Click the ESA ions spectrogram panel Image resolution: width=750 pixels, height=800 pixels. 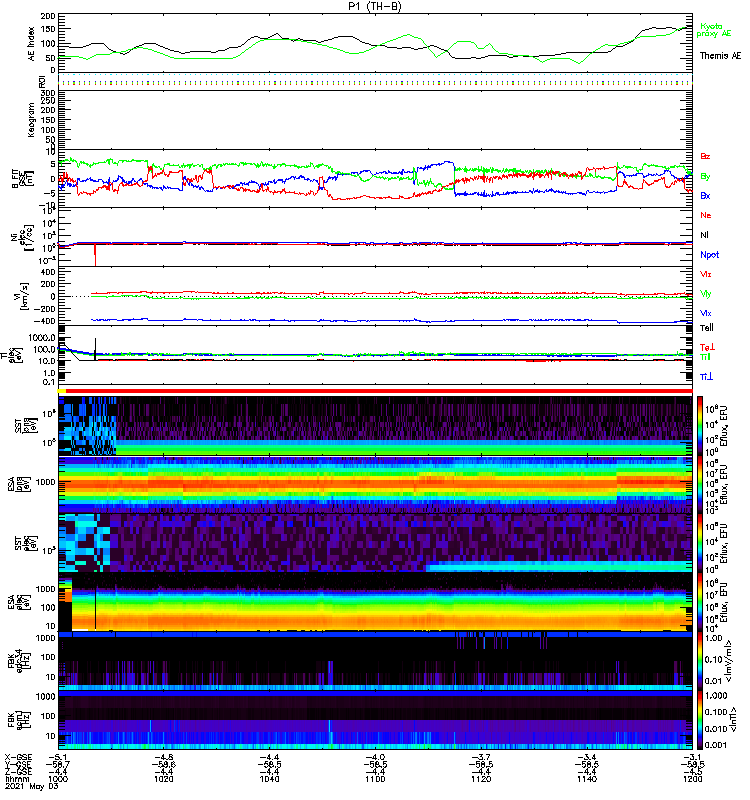coord(375,484)
